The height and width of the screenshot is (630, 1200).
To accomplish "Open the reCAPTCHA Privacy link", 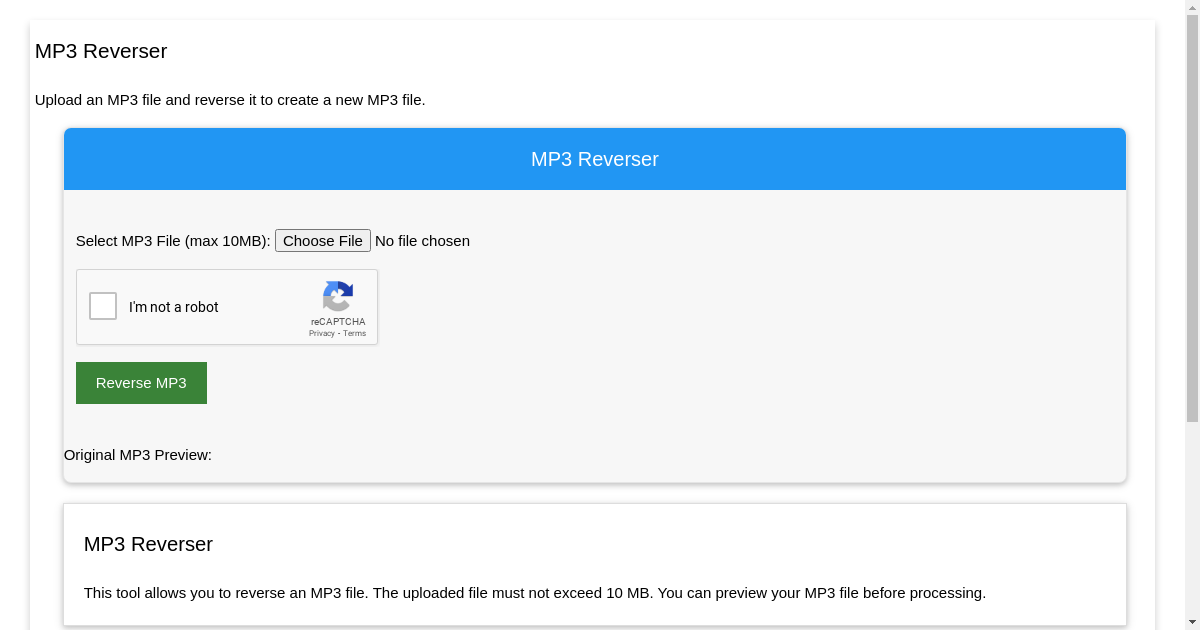I will click(321, 333).
